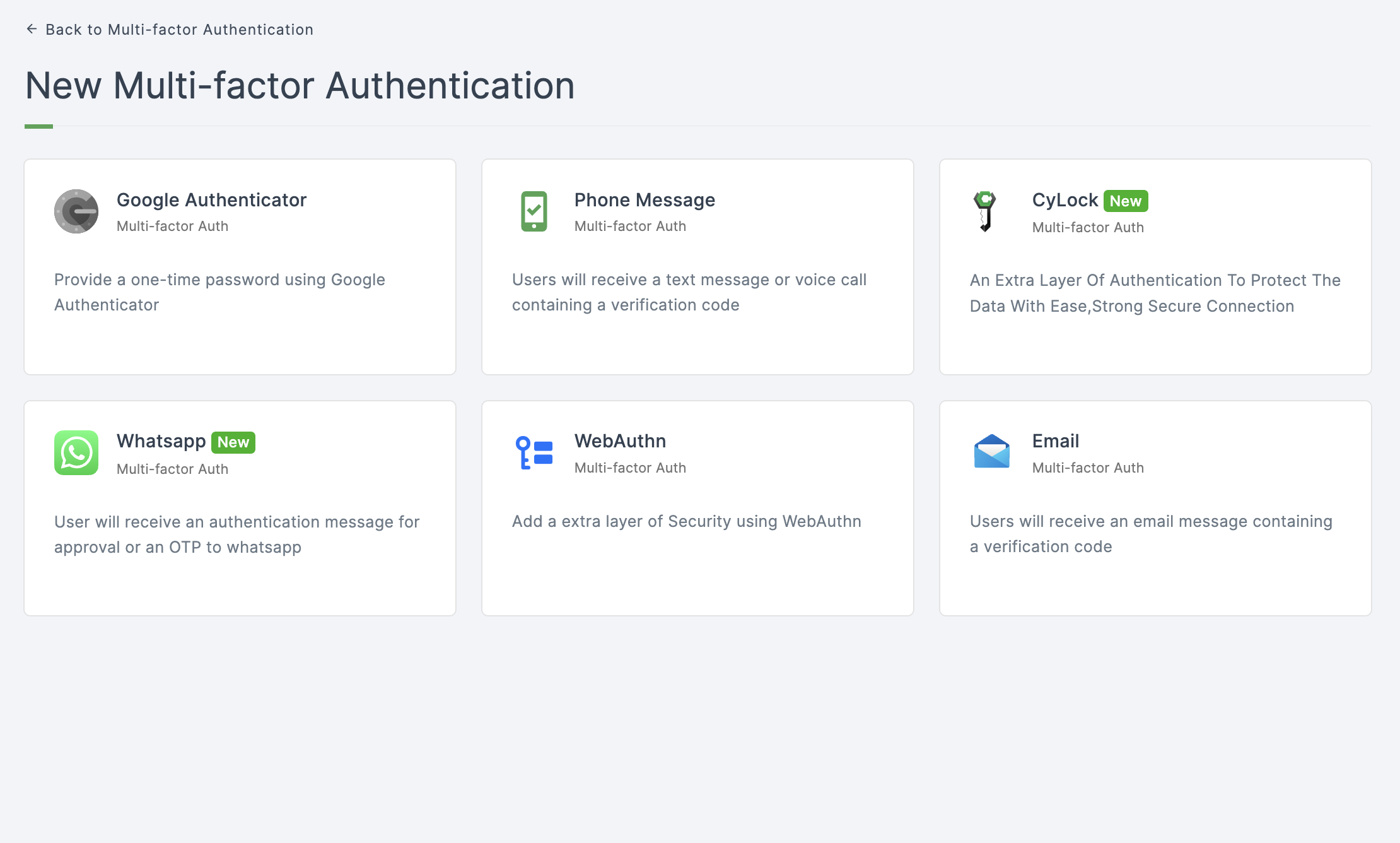Click the Whatsapp logo icon
Viewport: 1400px width, 843px height.
[x=76, y=452]
